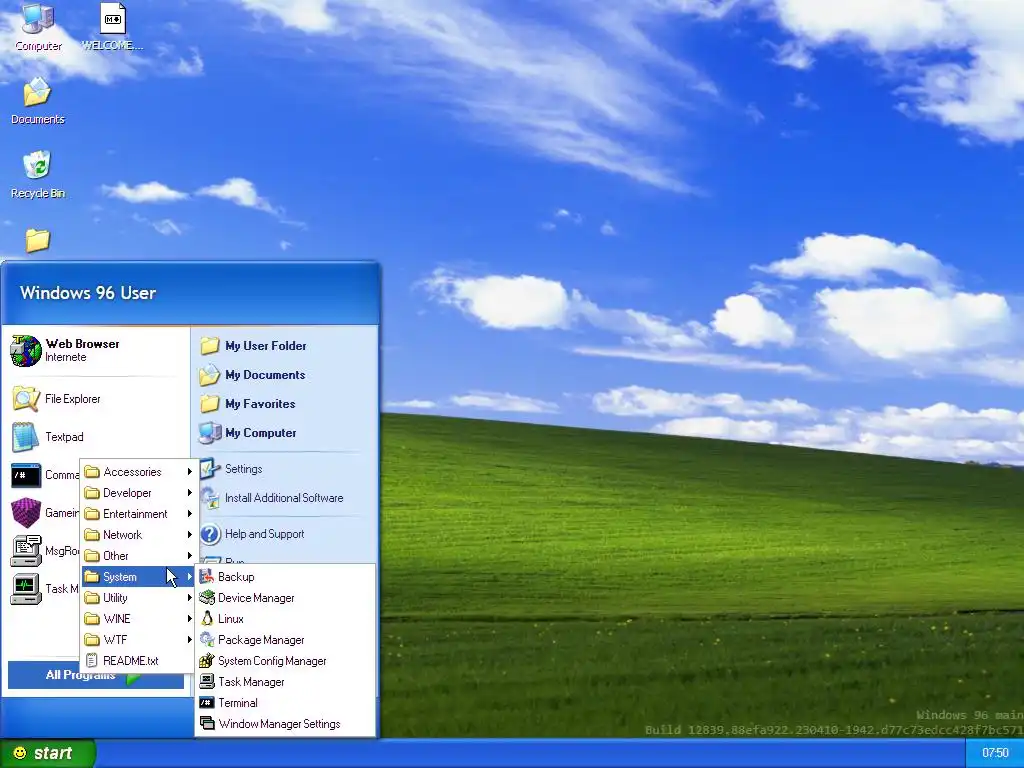Viewport: 1024px width, 768px height.
Task: Launch Backup from System submenu
Action: [x=285, y=577]
